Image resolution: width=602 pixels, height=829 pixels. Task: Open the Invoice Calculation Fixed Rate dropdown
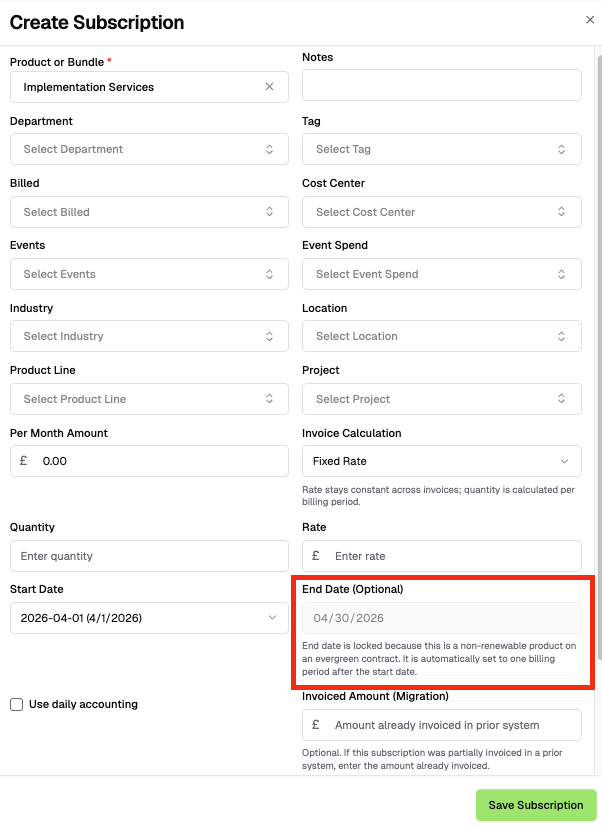pos(442,461)
